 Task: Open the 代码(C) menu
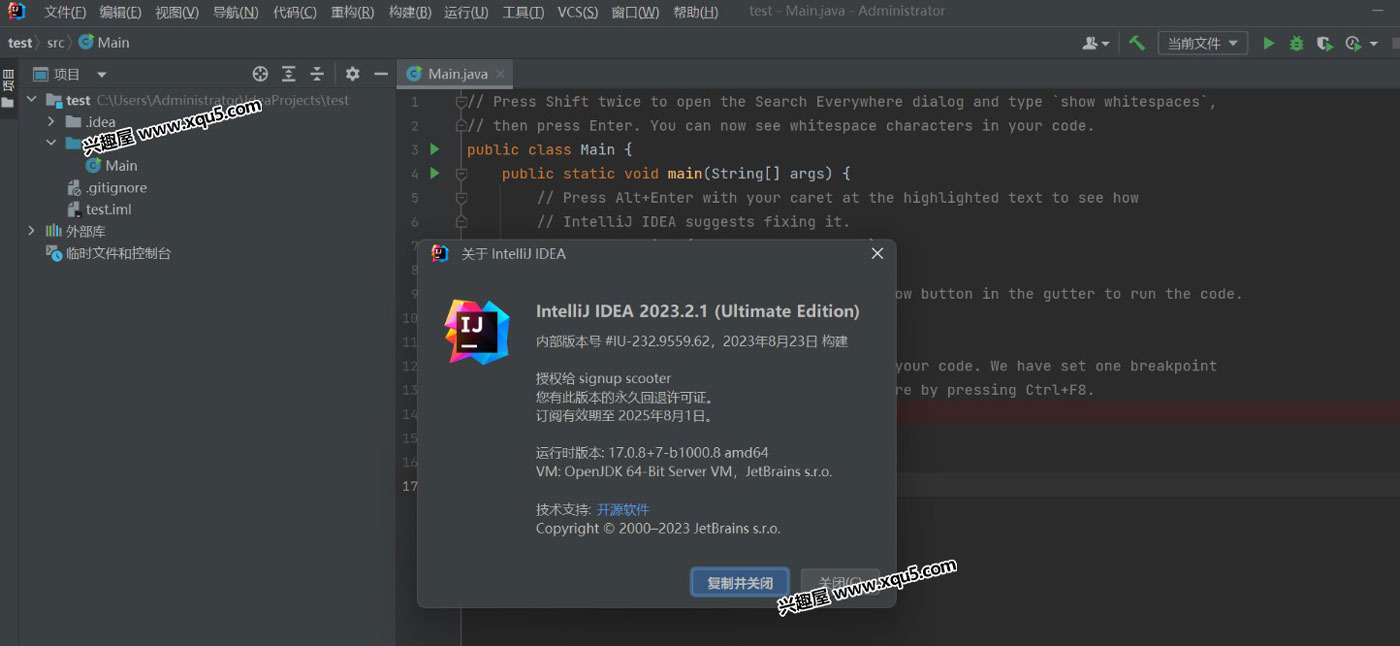294,13
